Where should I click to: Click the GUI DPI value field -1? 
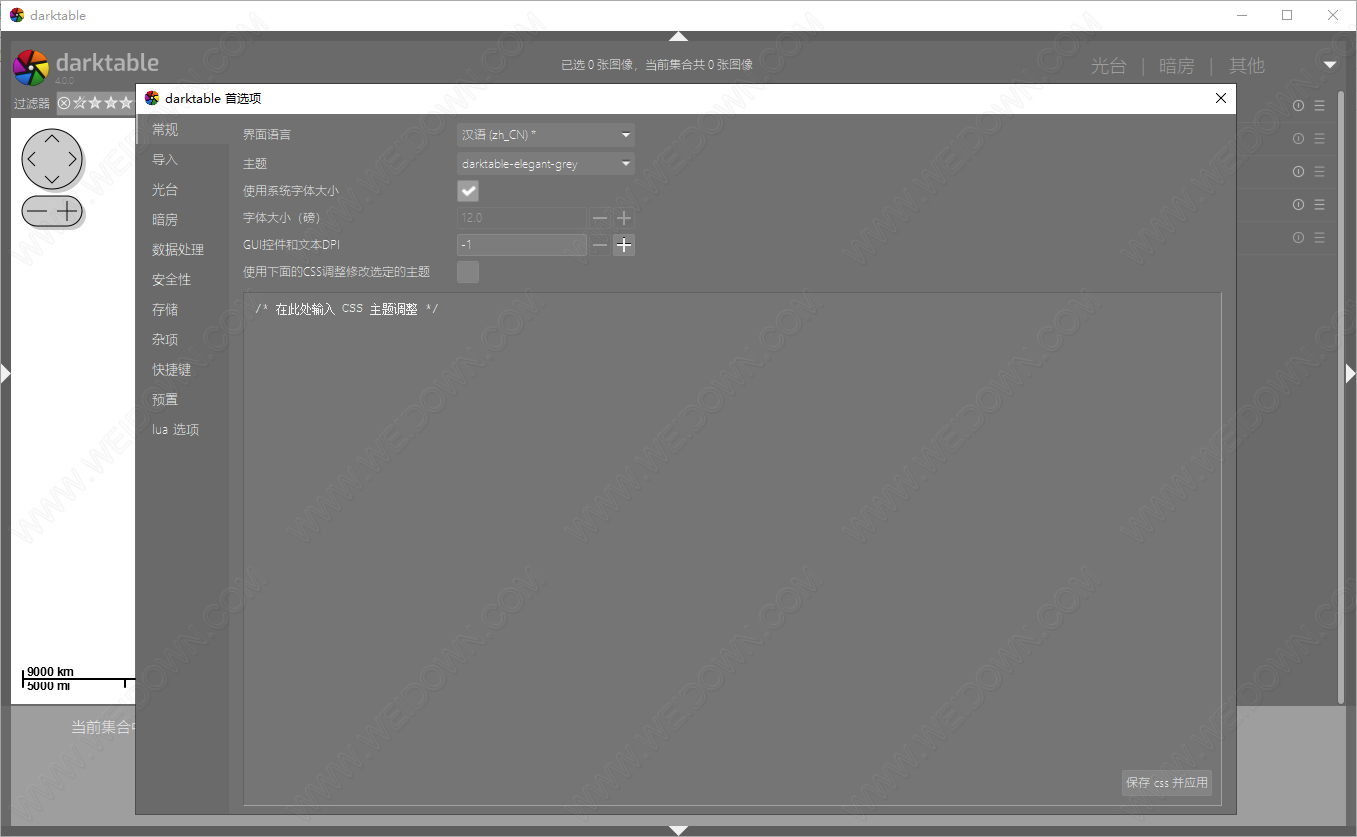[x=522, y=245]
